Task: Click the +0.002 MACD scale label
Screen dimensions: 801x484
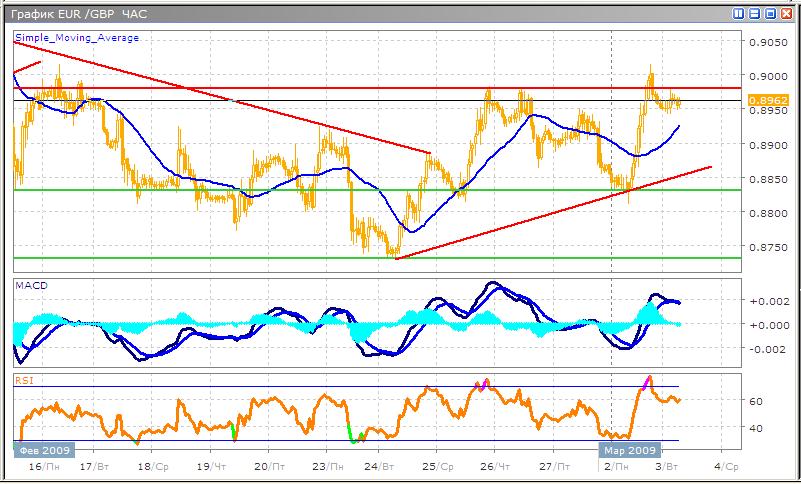Action: click(771, 301)
